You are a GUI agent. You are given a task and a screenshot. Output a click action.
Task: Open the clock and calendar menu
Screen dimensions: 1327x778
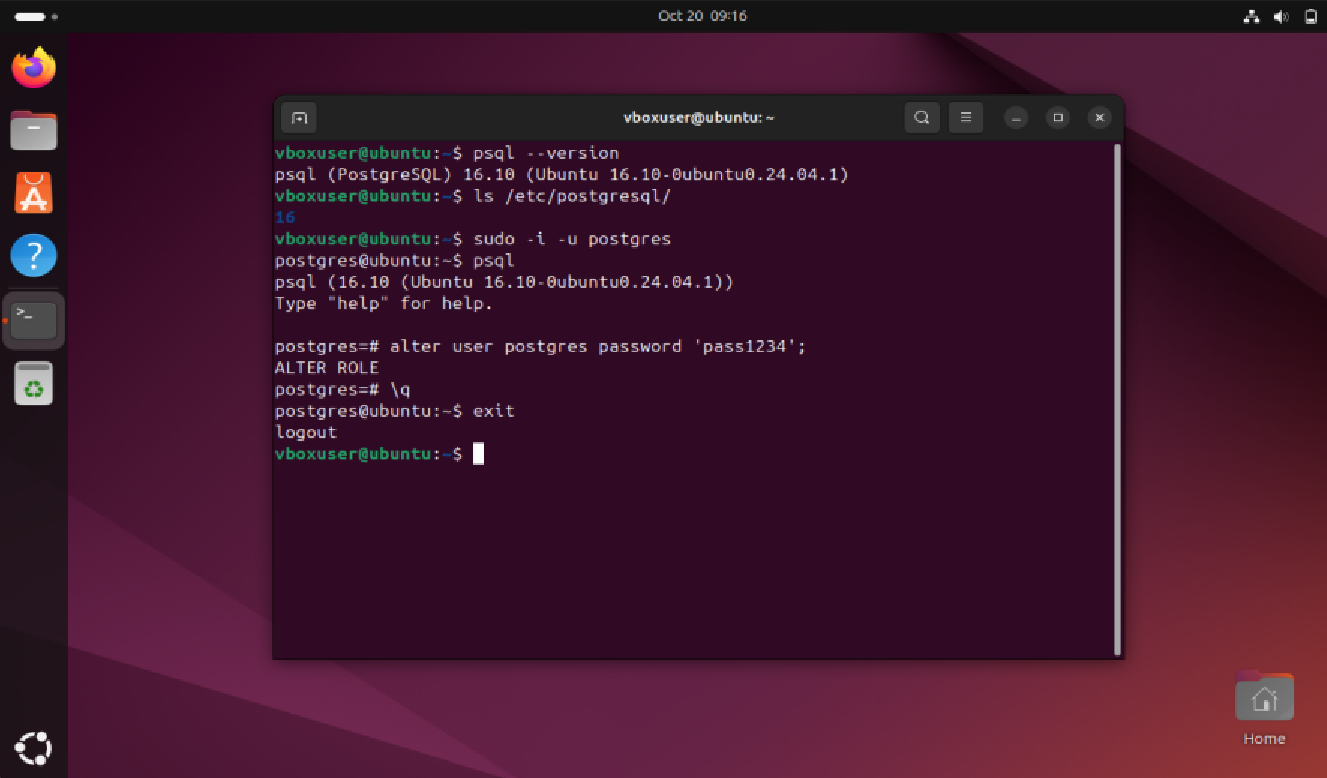pos(702,16)
